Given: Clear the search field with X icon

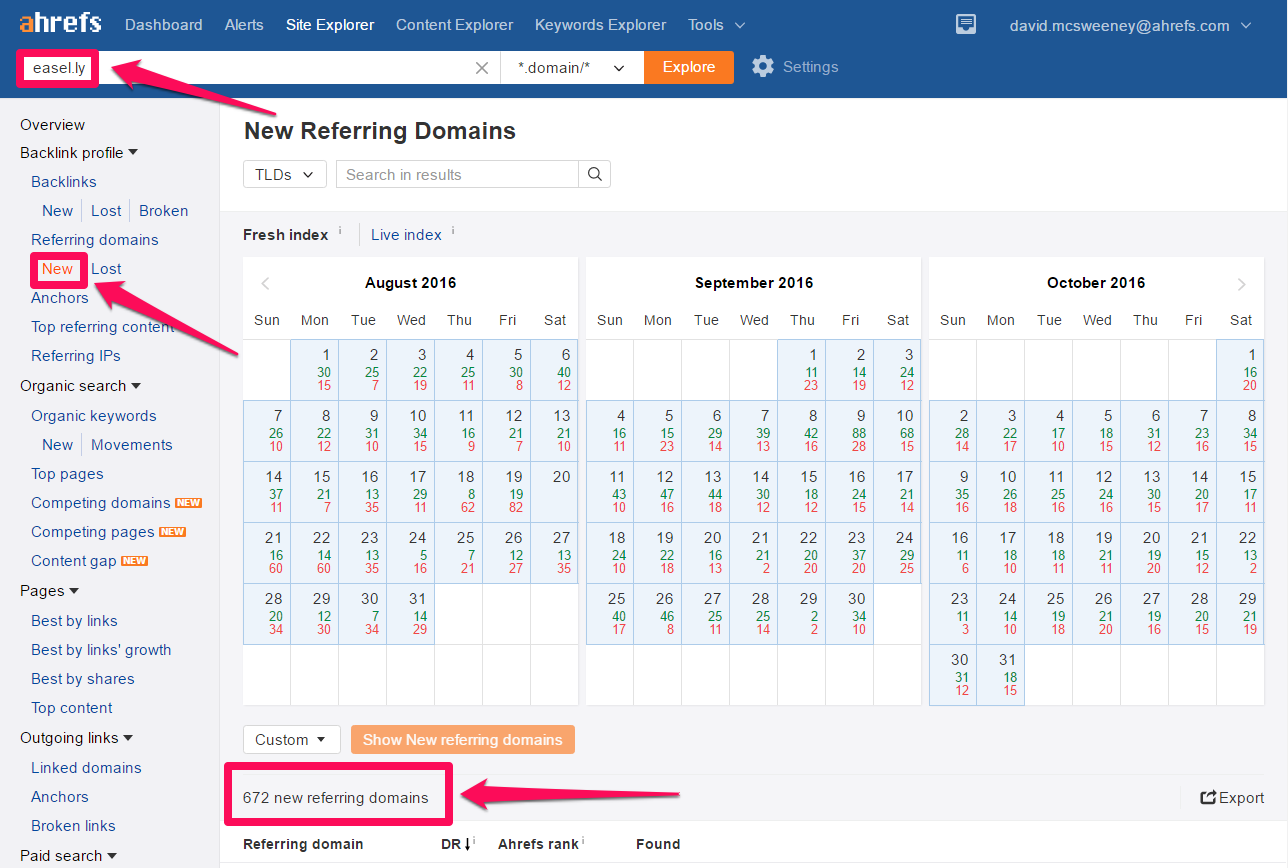Looking at the screenshot, I should [x=482, y=68].
